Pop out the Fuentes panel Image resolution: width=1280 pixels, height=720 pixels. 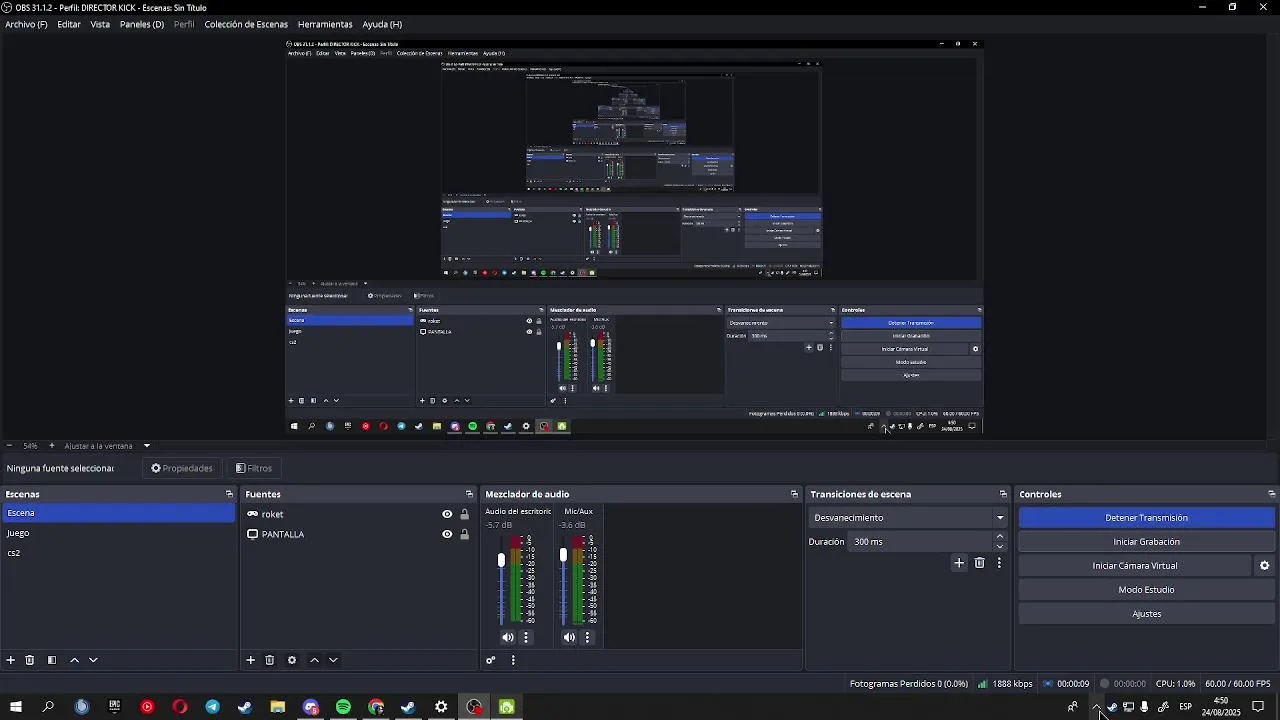pyautogui.click(x=469, y=494)
